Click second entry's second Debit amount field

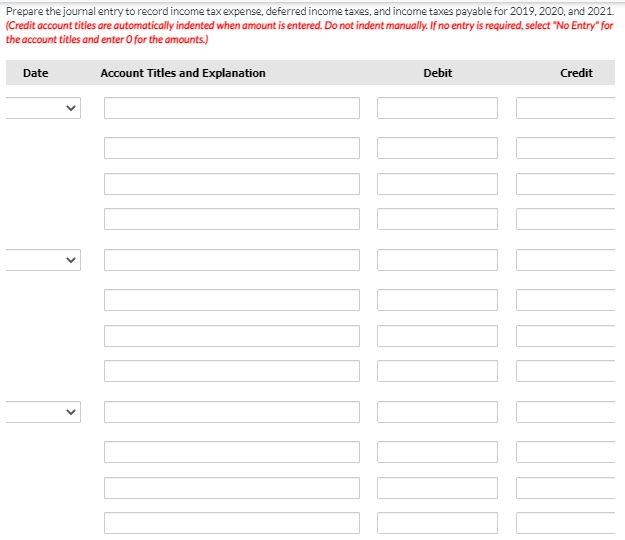[x=437, y=300]
